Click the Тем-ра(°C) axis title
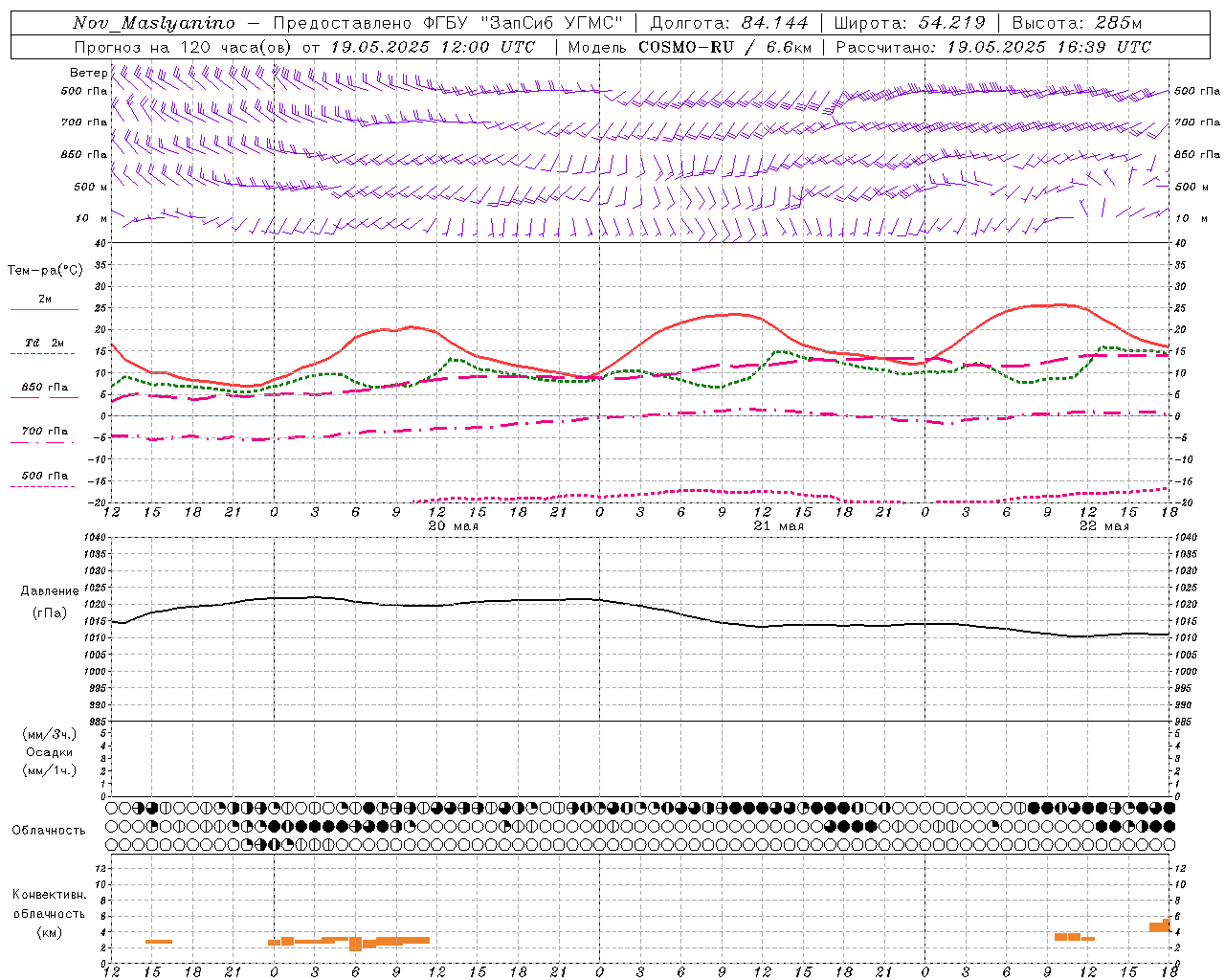Image resolution: width=1225 pixels, height=980 pixels. coord(45,271)
